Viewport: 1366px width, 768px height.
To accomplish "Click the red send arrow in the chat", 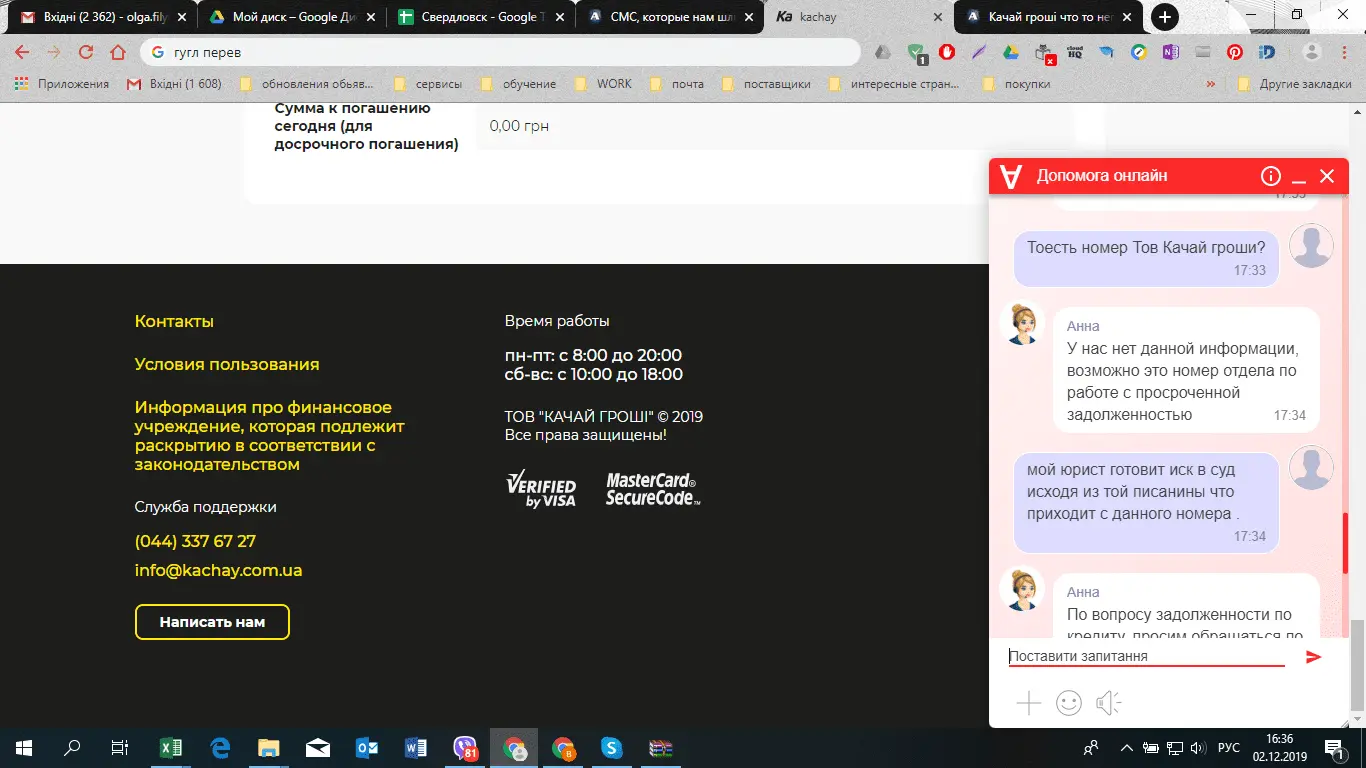I will pyautogui.click(x=1312, y=657).
